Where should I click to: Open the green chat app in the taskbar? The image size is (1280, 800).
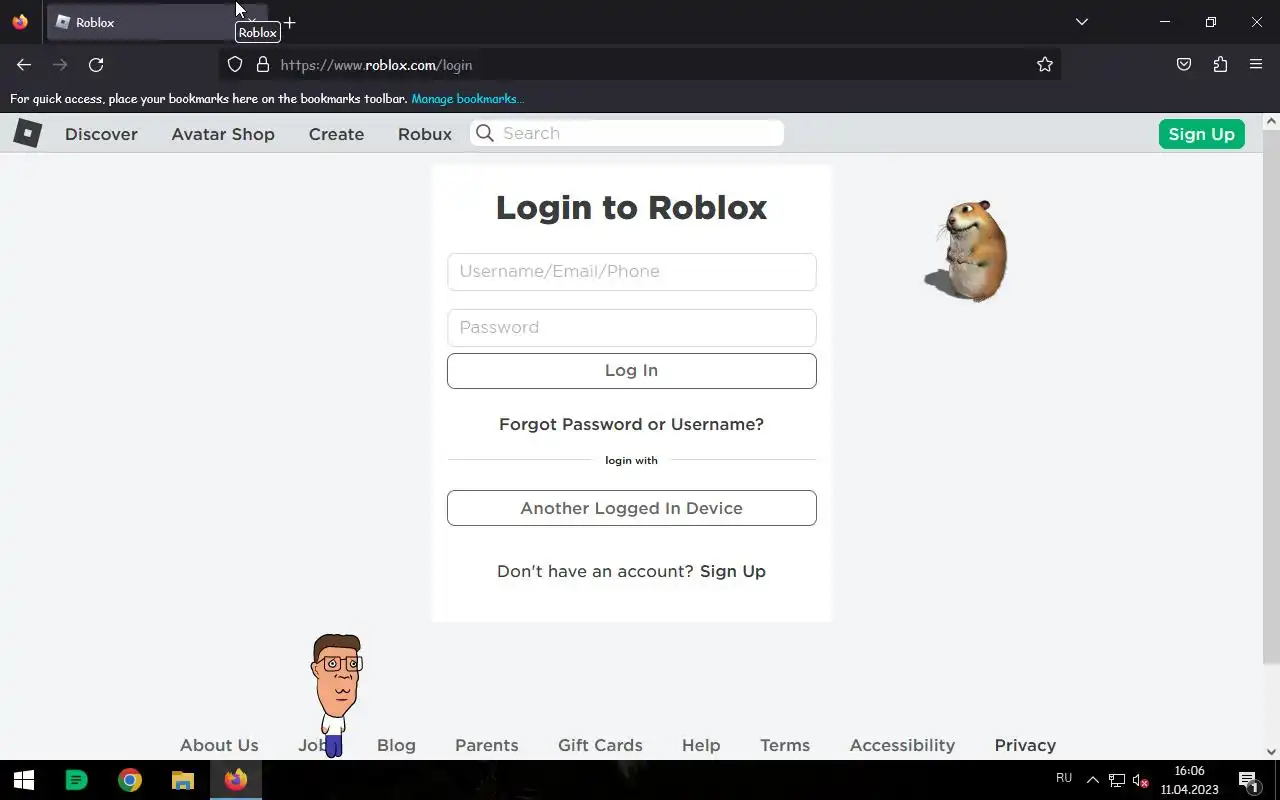tap(76, 780)
